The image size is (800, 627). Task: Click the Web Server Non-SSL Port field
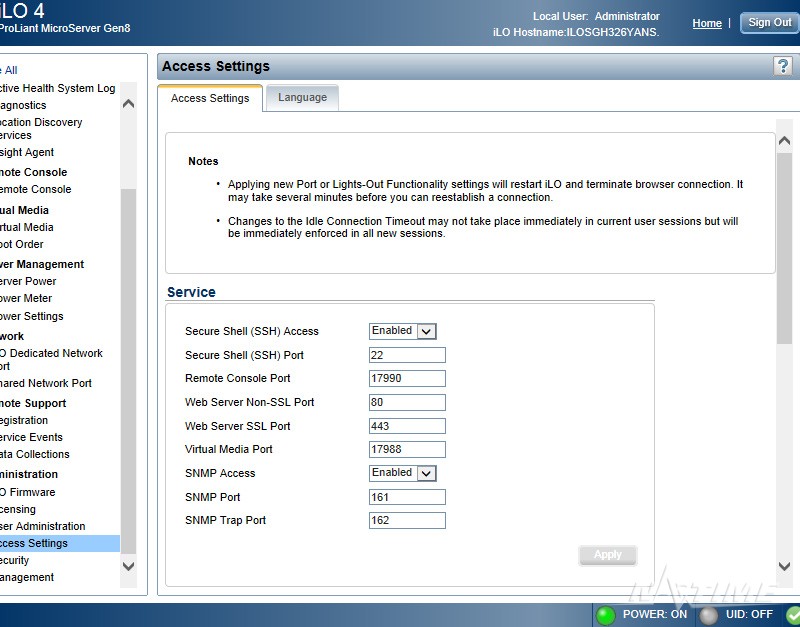(407, 403)
